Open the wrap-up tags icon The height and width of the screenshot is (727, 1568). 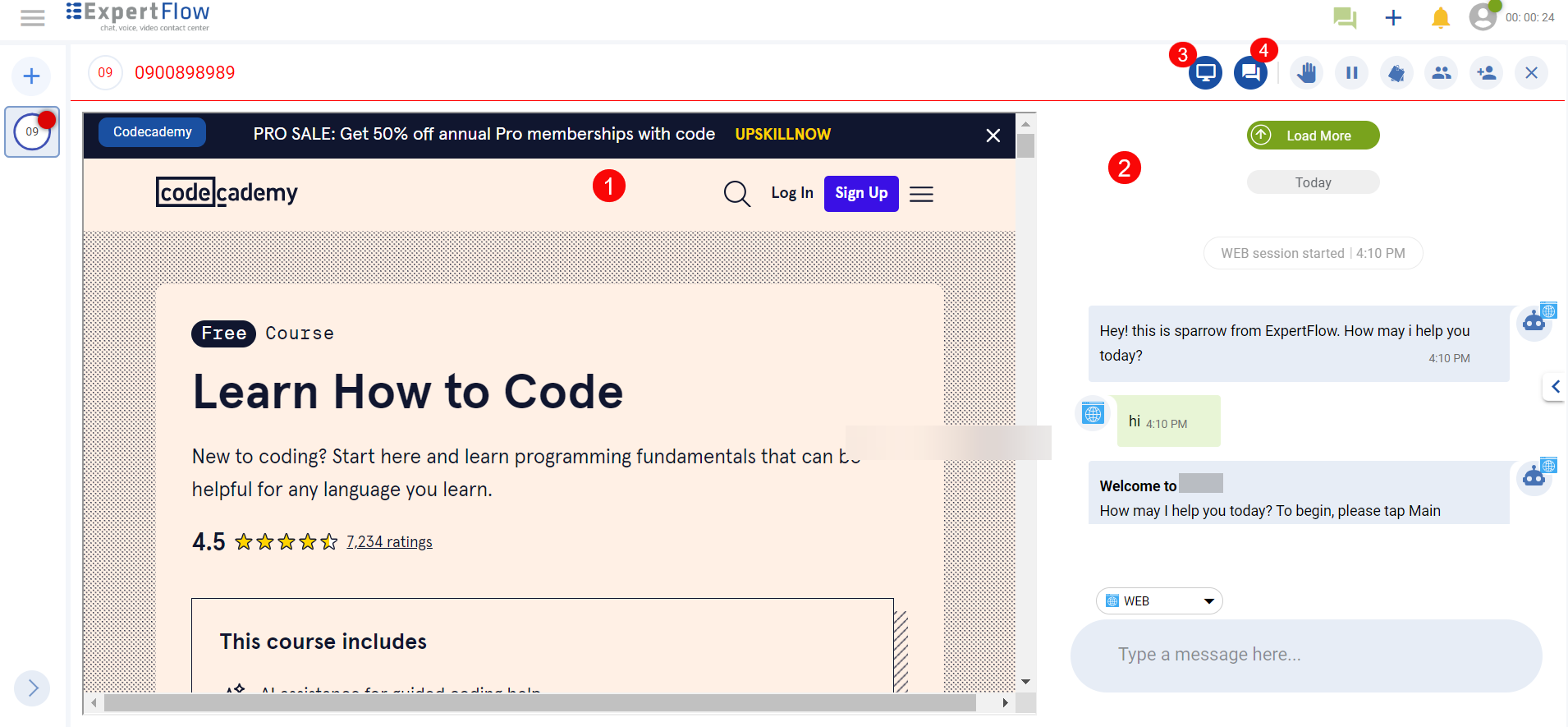(1396, 73)
